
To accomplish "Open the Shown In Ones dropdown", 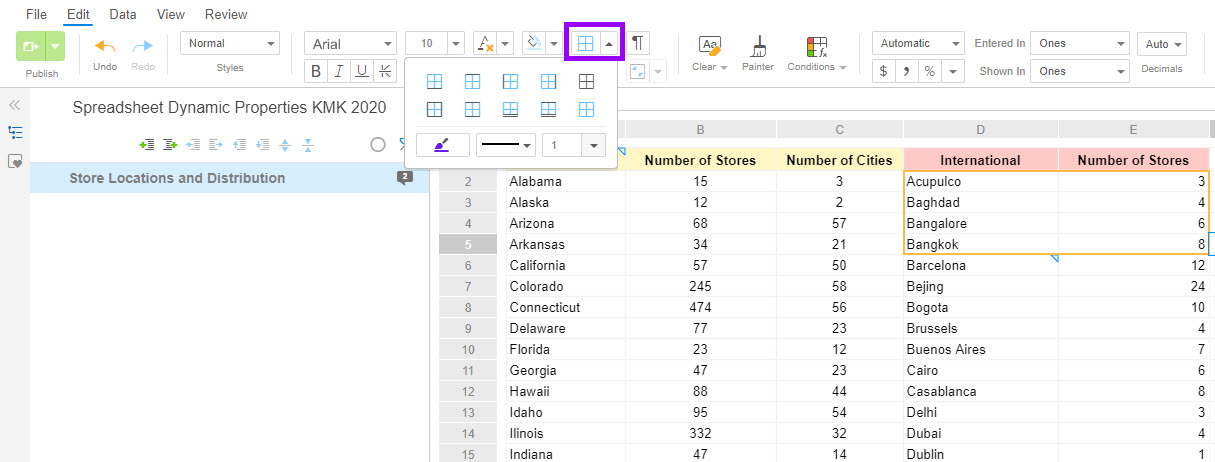I will (1079, 71).
